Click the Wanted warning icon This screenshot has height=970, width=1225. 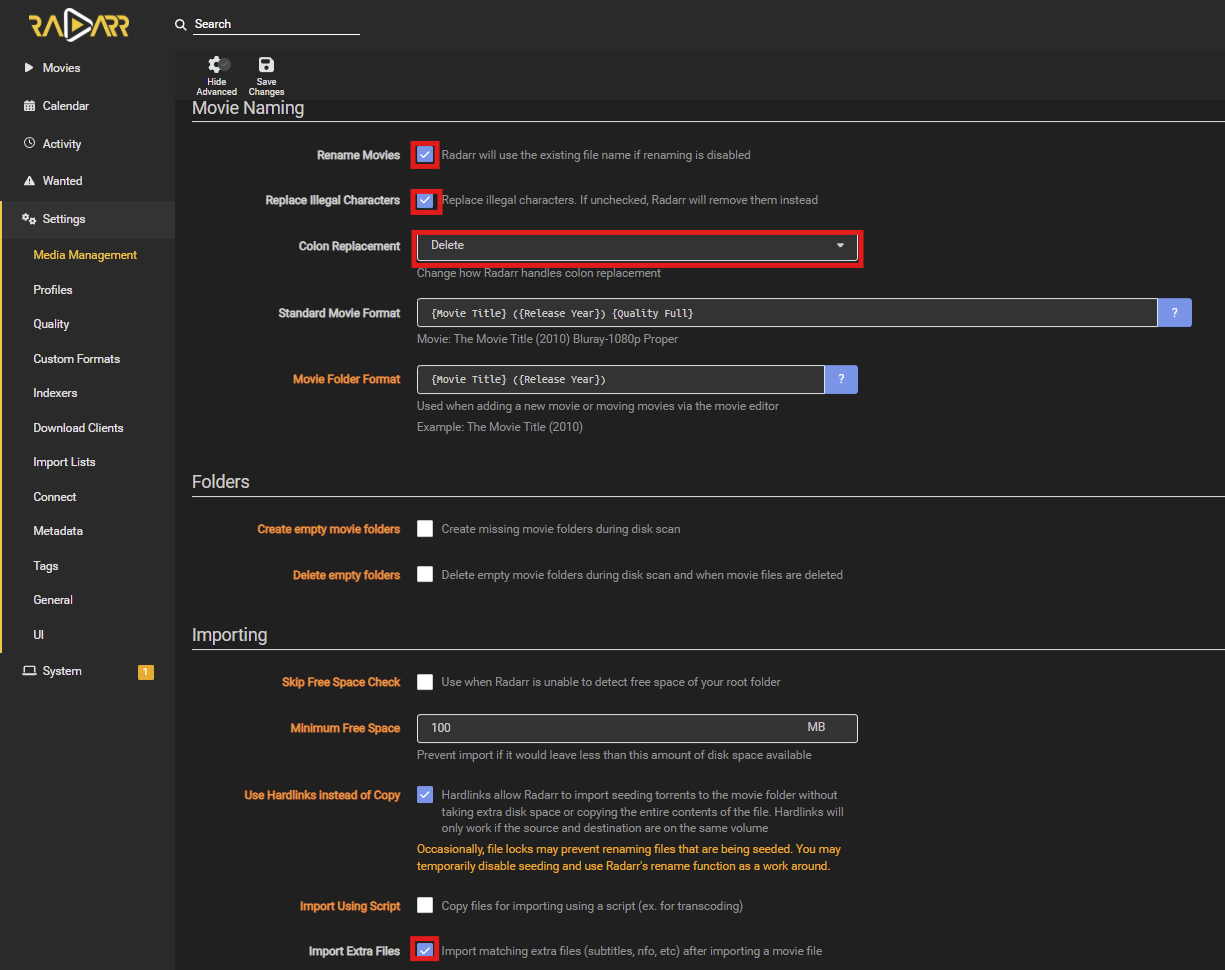[x=29, y=181]
